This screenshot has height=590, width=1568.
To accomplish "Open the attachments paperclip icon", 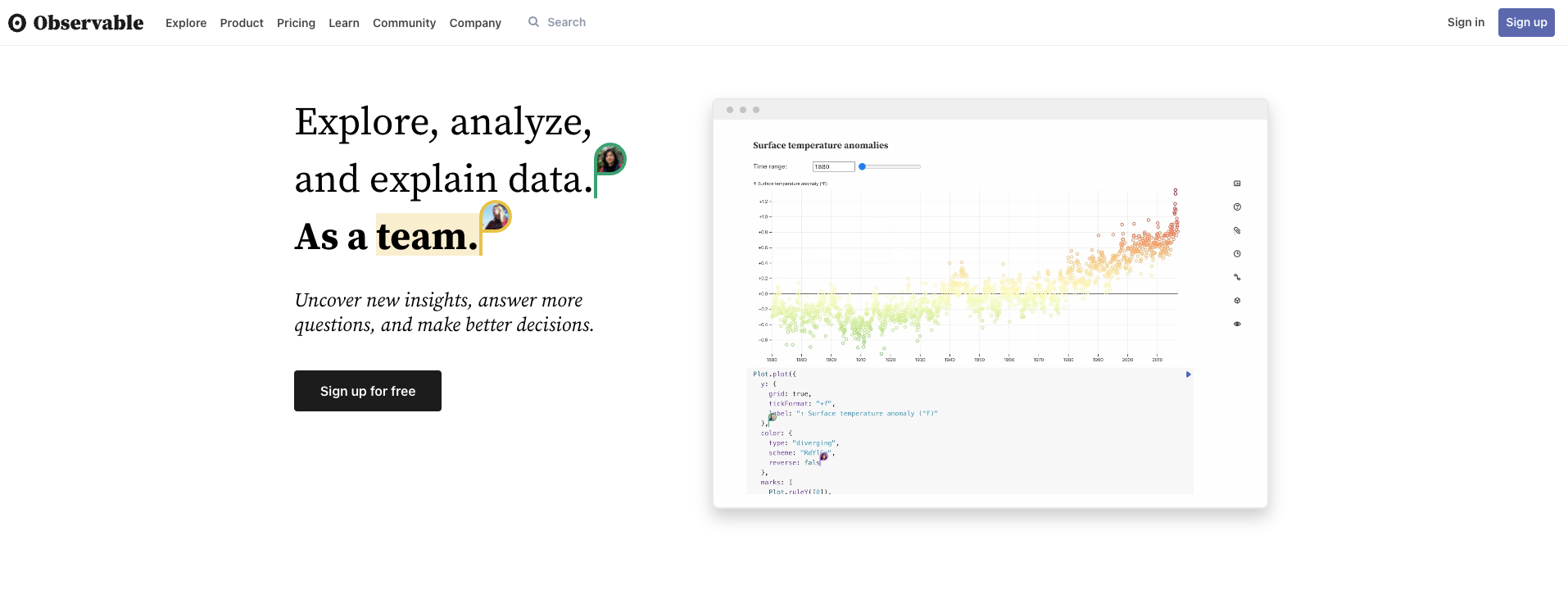I will pos(1237,230).
